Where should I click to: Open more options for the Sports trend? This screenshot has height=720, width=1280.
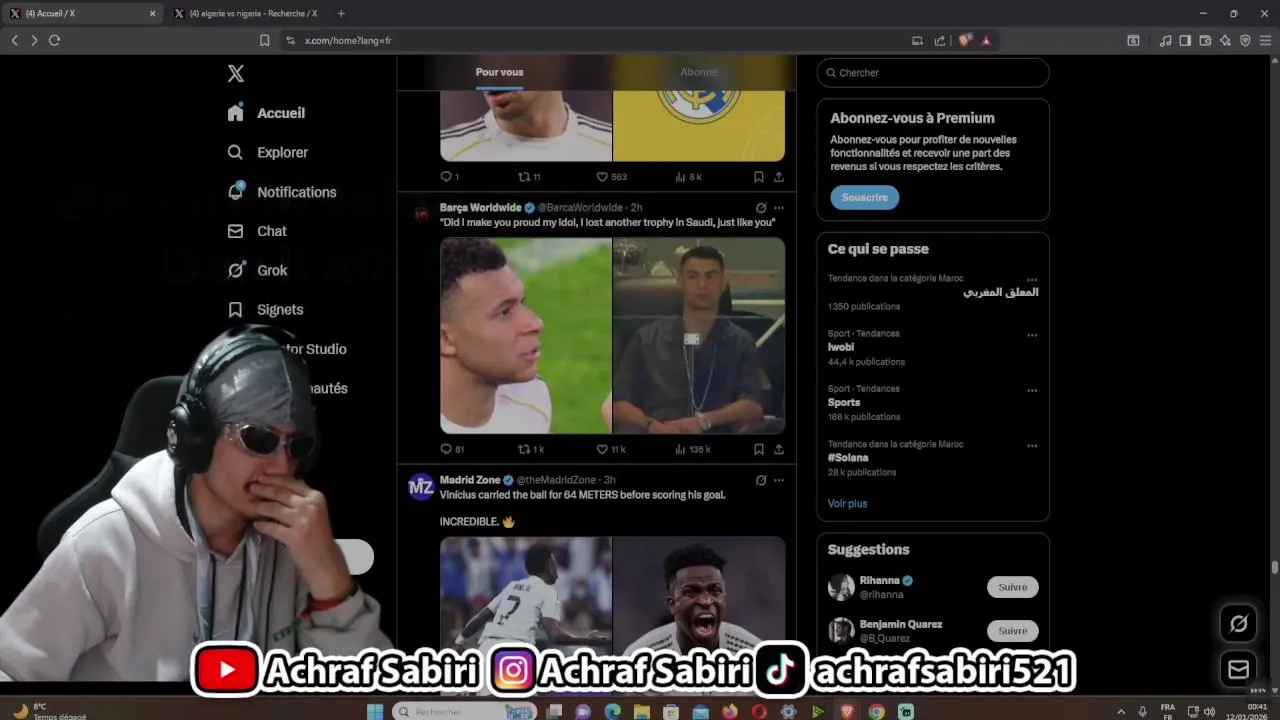tap(1032, 390)
